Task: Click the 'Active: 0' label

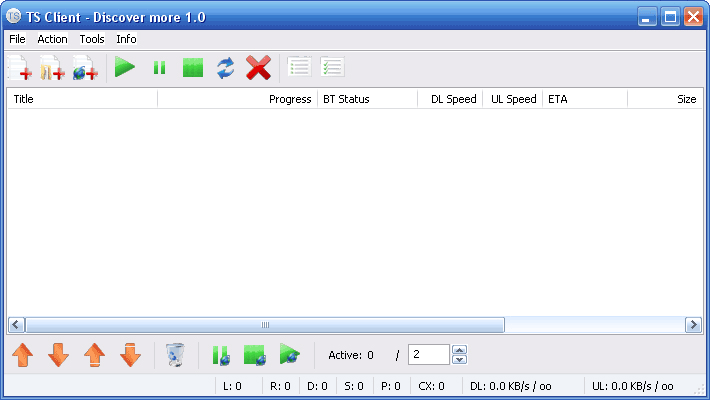Action: click(351, 355)
